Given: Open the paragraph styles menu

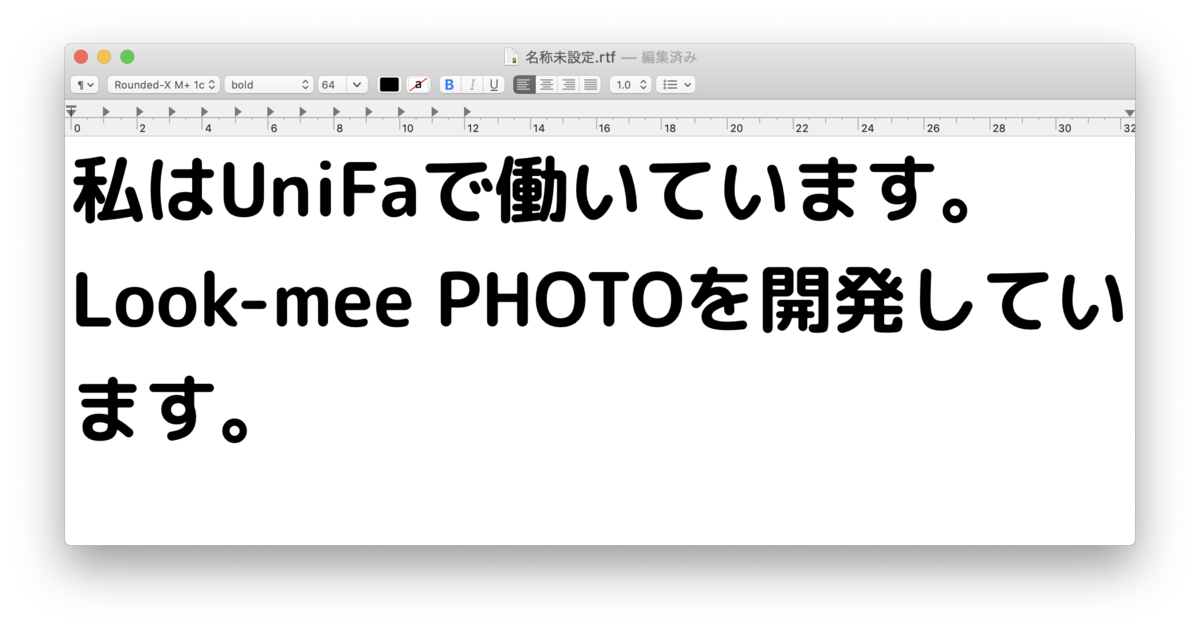Looking at the screenshot, I should (x=84, y=84).
